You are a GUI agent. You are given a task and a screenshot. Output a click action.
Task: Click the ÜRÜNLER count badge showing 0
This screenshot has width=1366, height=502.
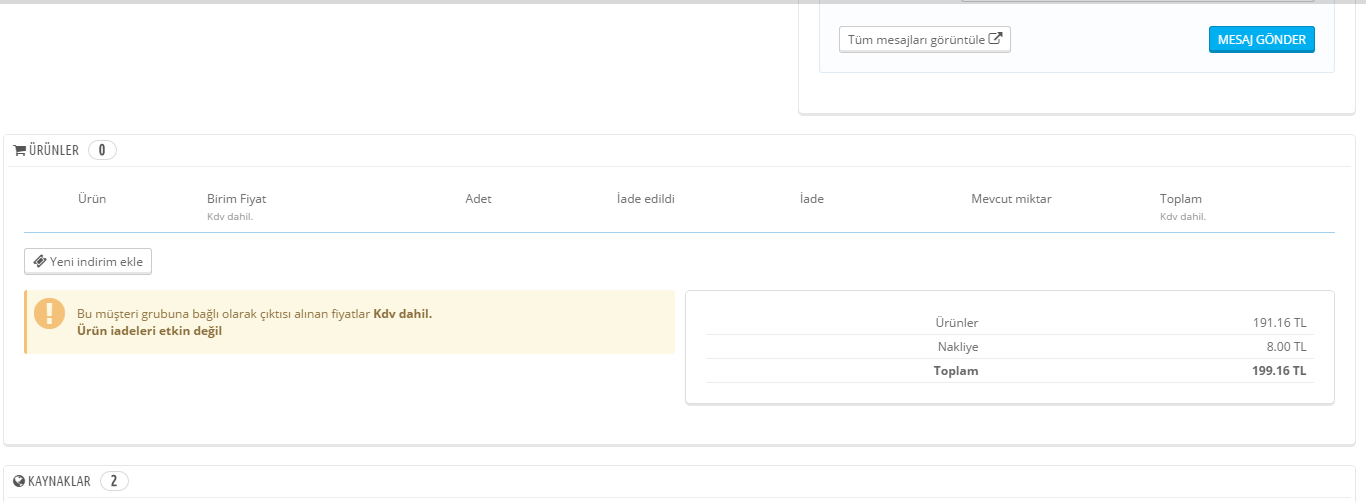click(x=102, y=150)
